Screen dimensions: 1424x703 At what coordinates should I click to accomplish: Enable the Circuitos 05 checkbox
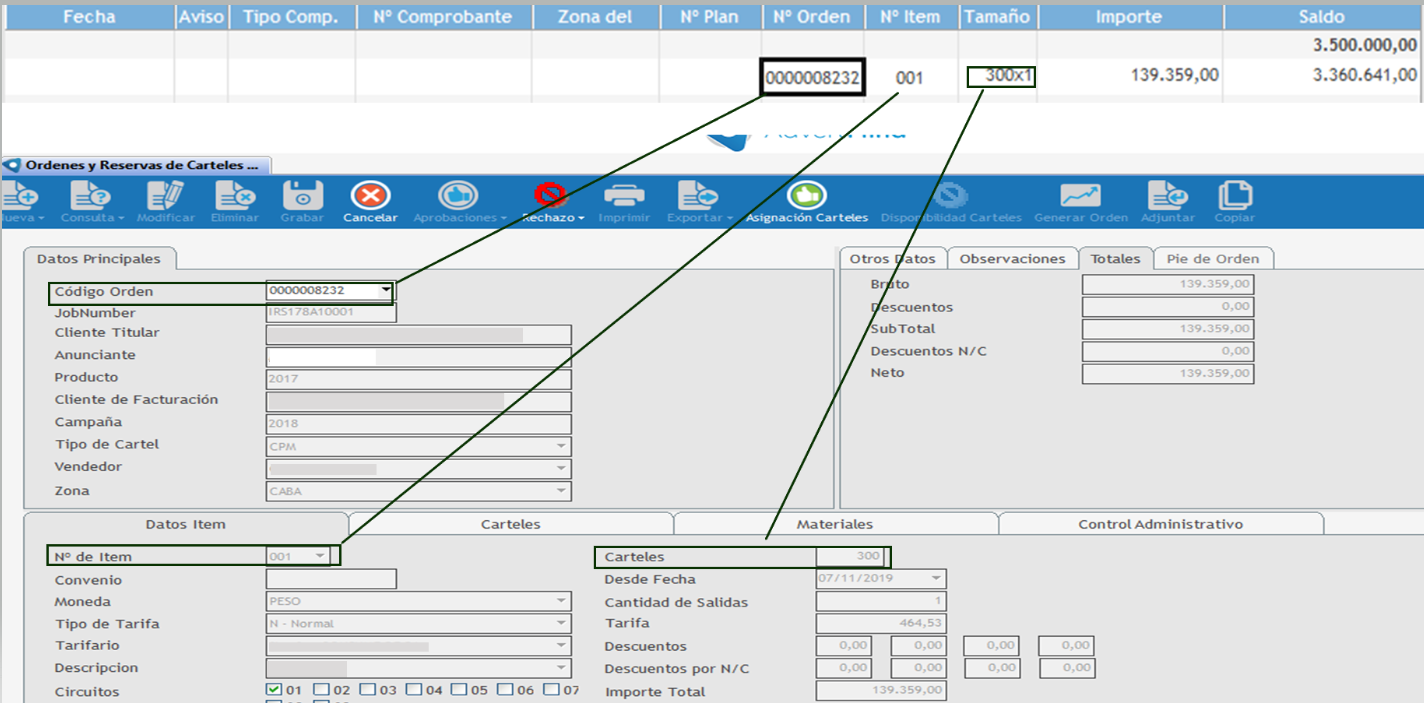tap(458, 690)
